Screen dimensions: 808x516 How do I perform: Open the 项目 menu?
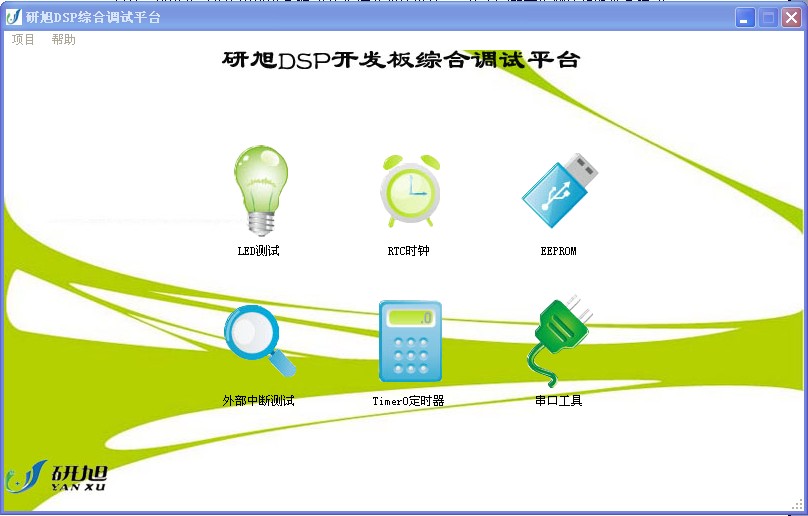(x=23, y=40)
